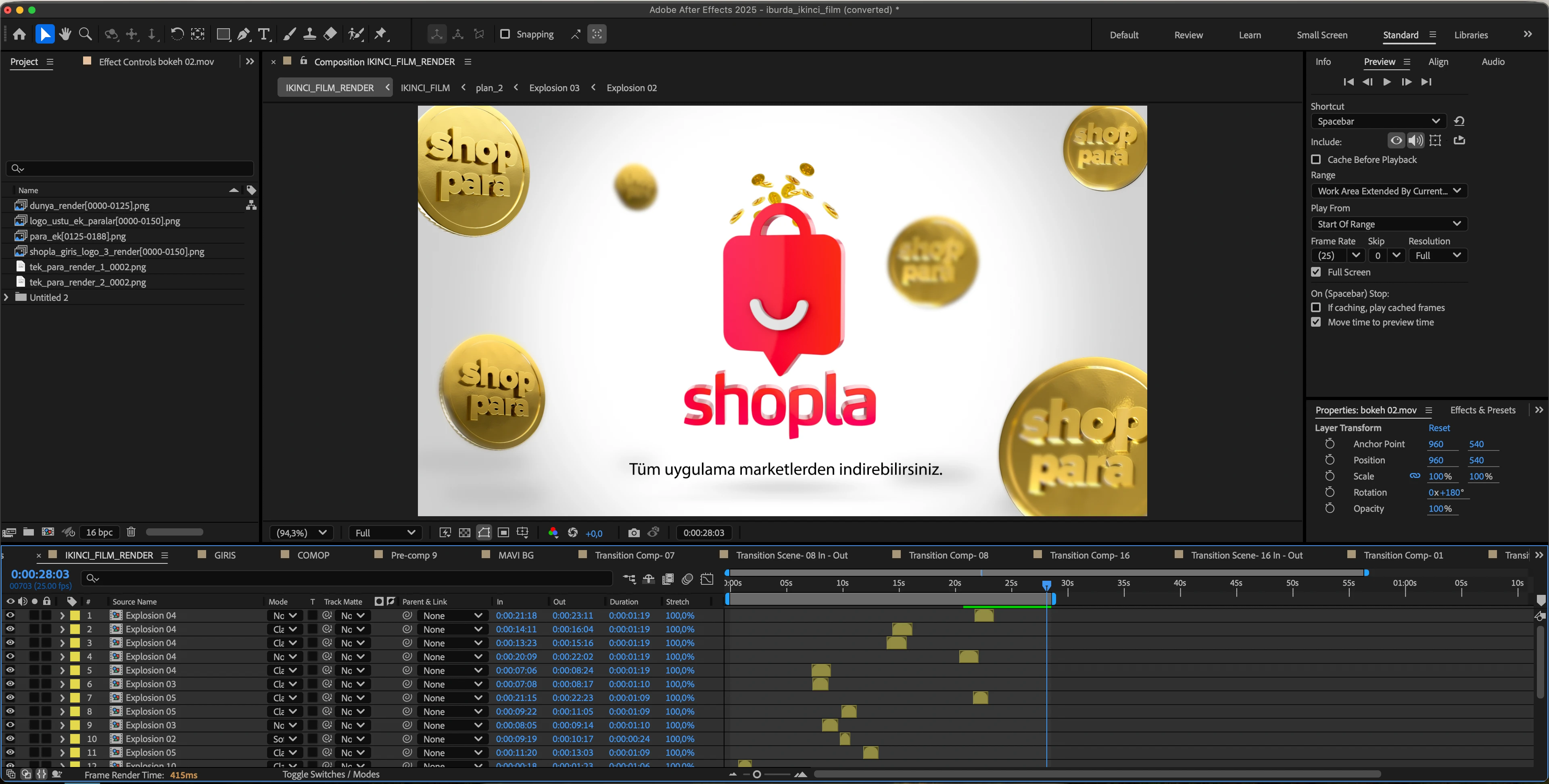
Task: Uncheck Full Screen preview option
Action: (x=1316, y=272)
